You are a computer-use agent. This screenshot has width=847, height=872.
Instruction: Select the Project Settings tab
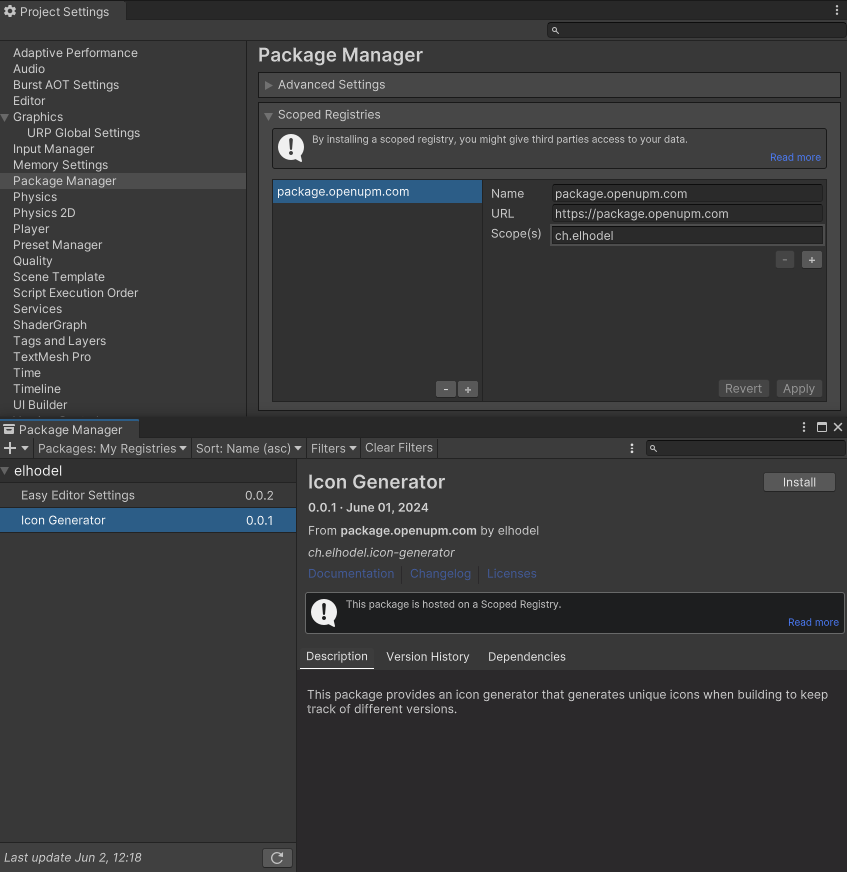[x=63, y=11]
